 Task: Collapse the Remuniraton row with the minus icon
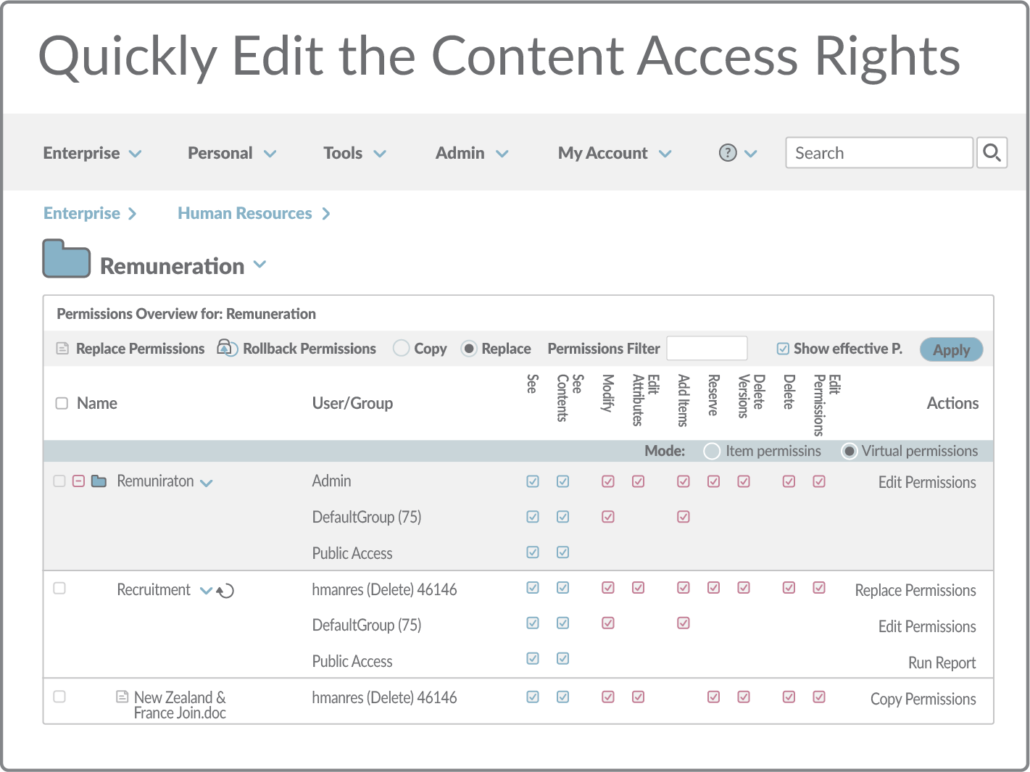(x=78, y=482)
